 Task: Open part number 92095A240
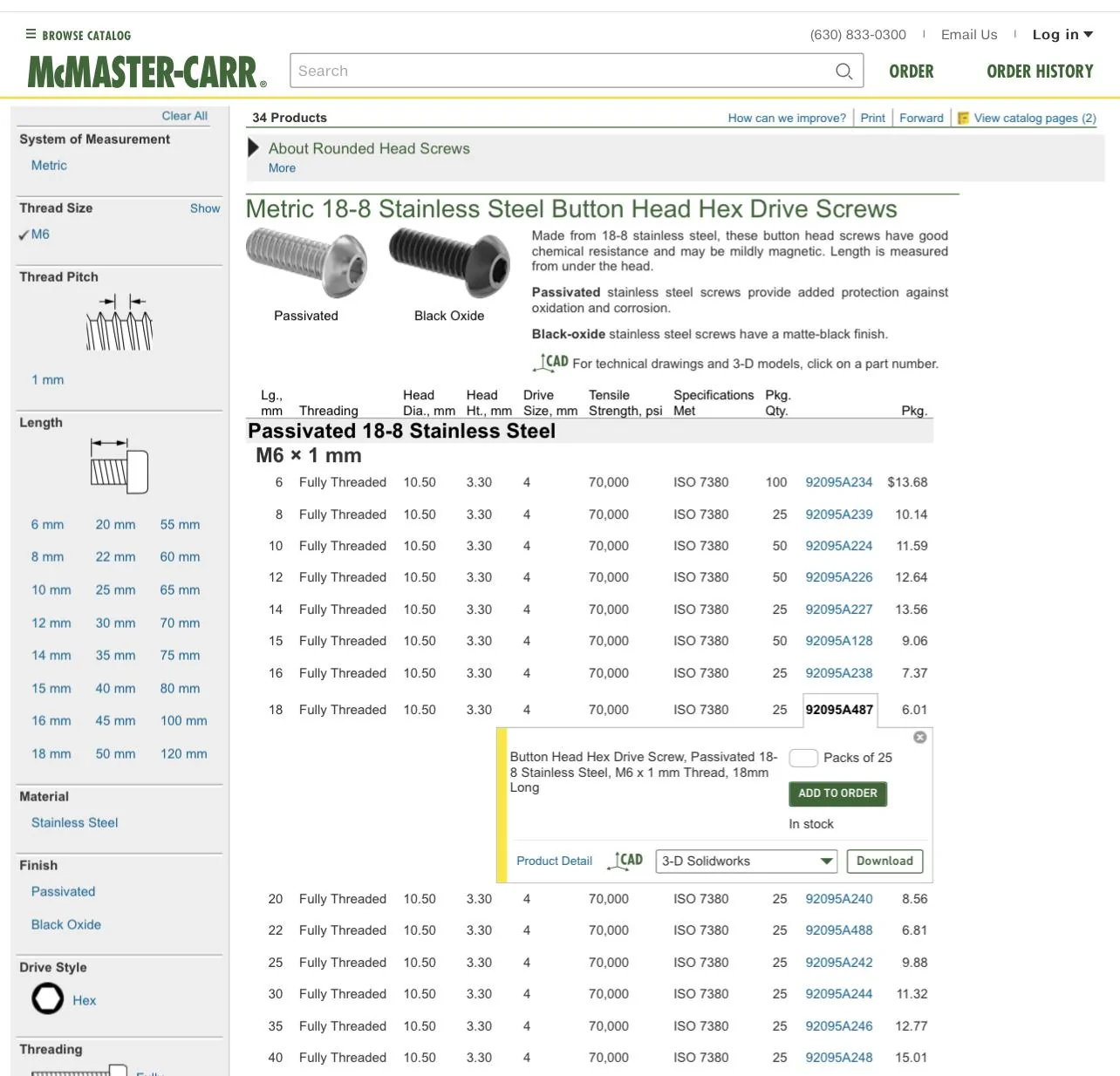[839, 899]
